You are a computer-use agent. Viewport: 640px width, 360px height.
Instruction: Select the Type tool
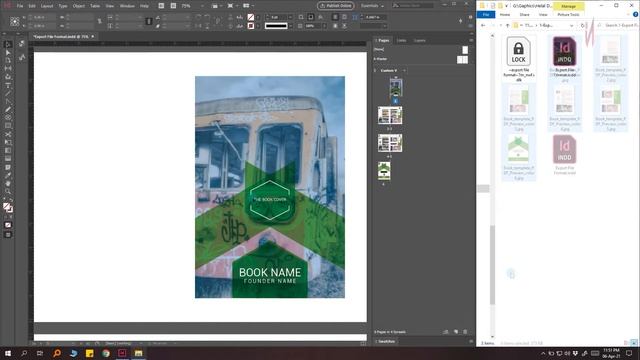coord(8,85)
